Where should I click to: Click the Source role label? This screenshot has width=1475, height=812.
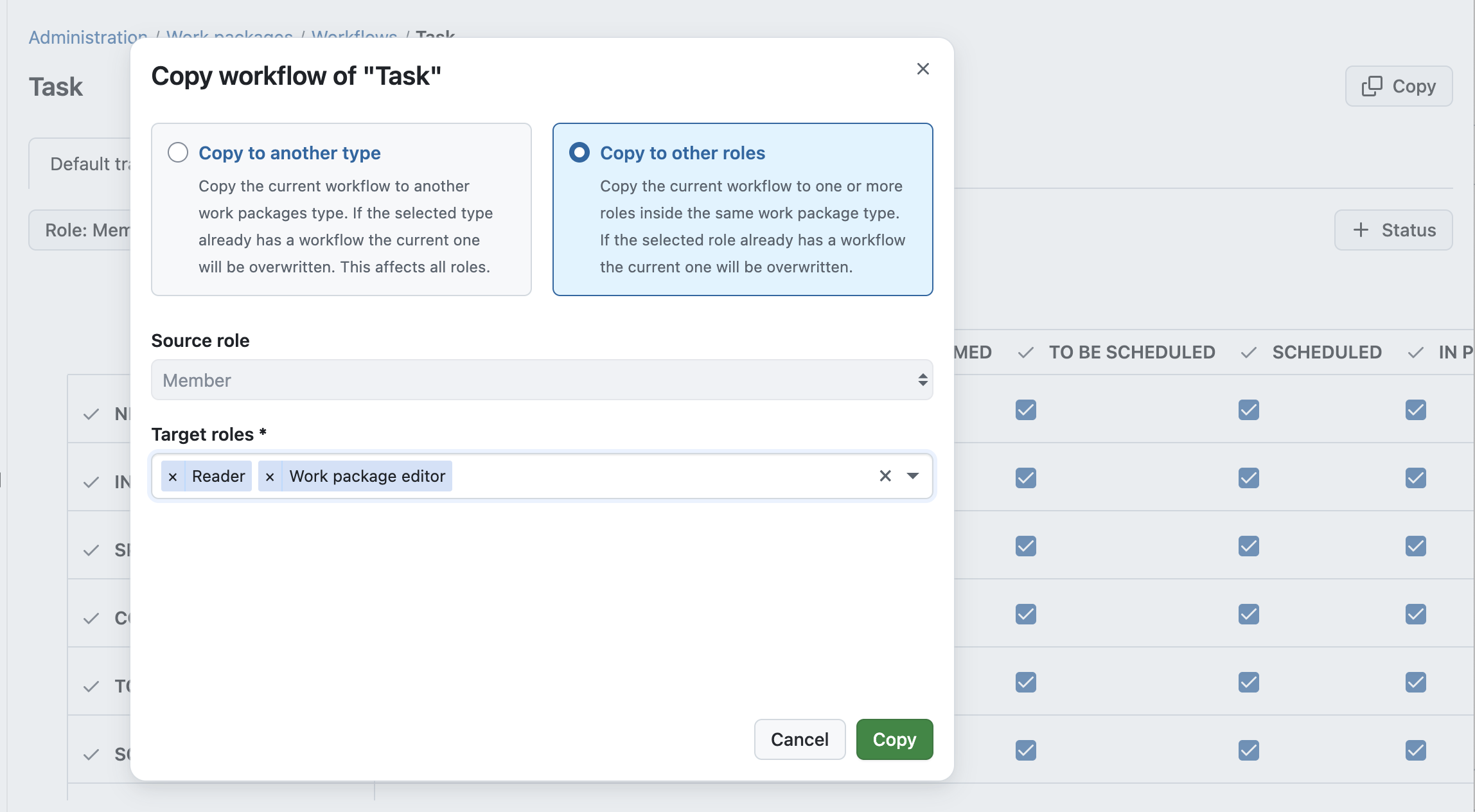200,340
